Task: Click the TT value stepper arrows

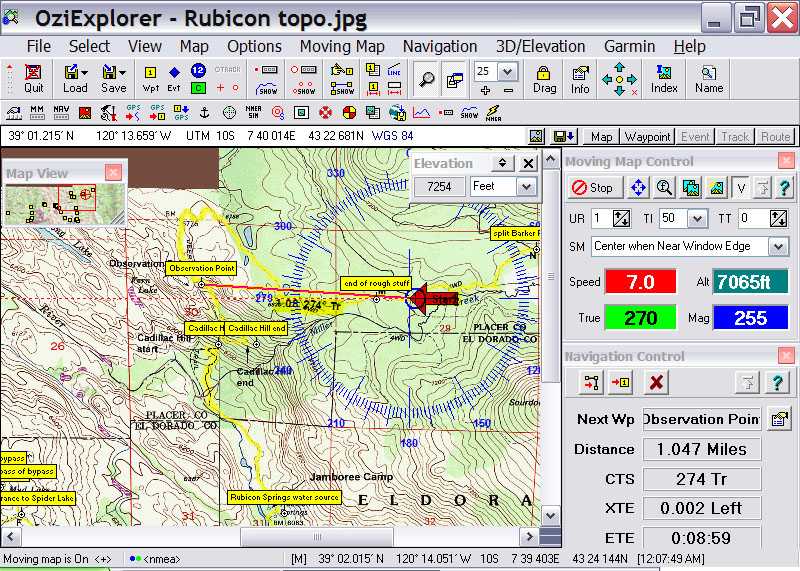Action: (x=778, y=219)
